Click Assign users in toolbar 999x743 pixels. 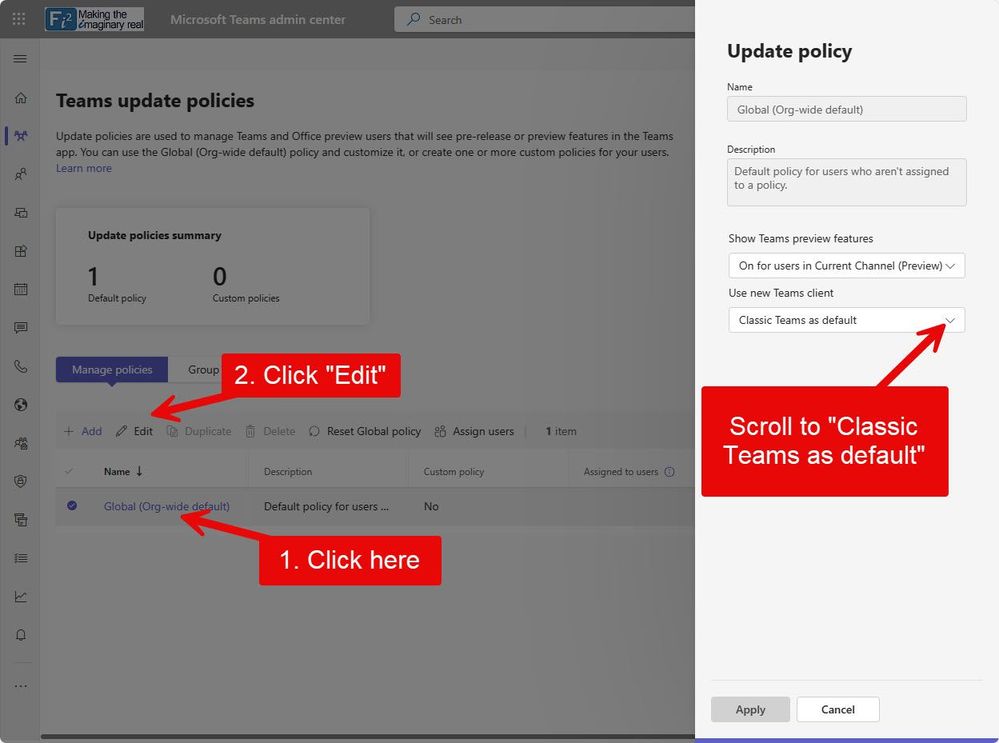pos(474,431)
